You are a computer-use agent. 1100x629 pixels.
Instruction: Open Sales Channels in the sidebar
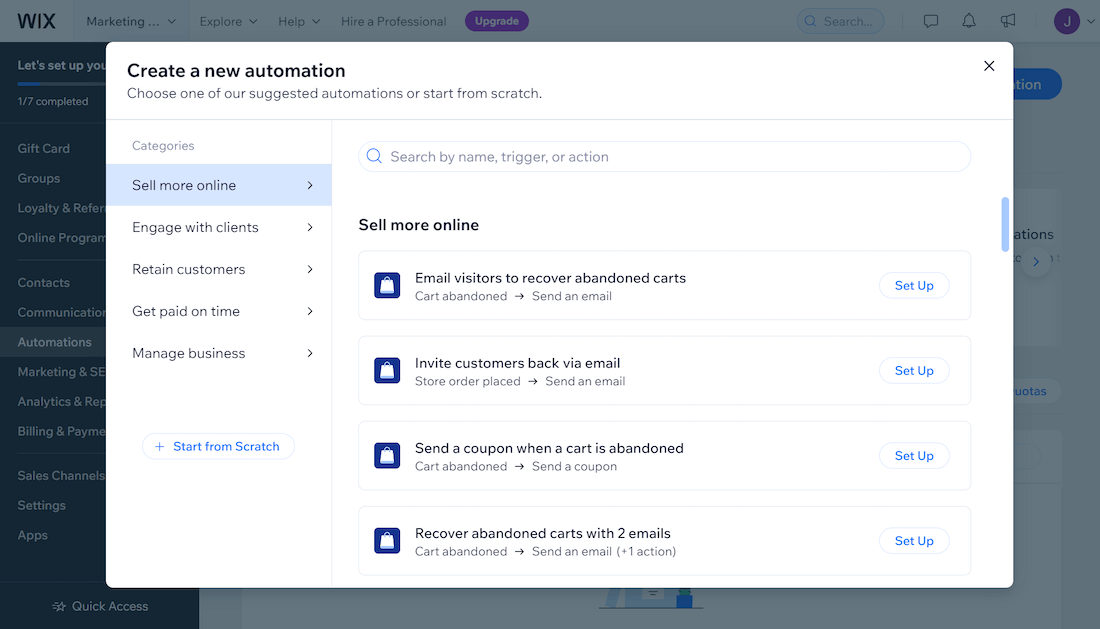tap(61, 475)
